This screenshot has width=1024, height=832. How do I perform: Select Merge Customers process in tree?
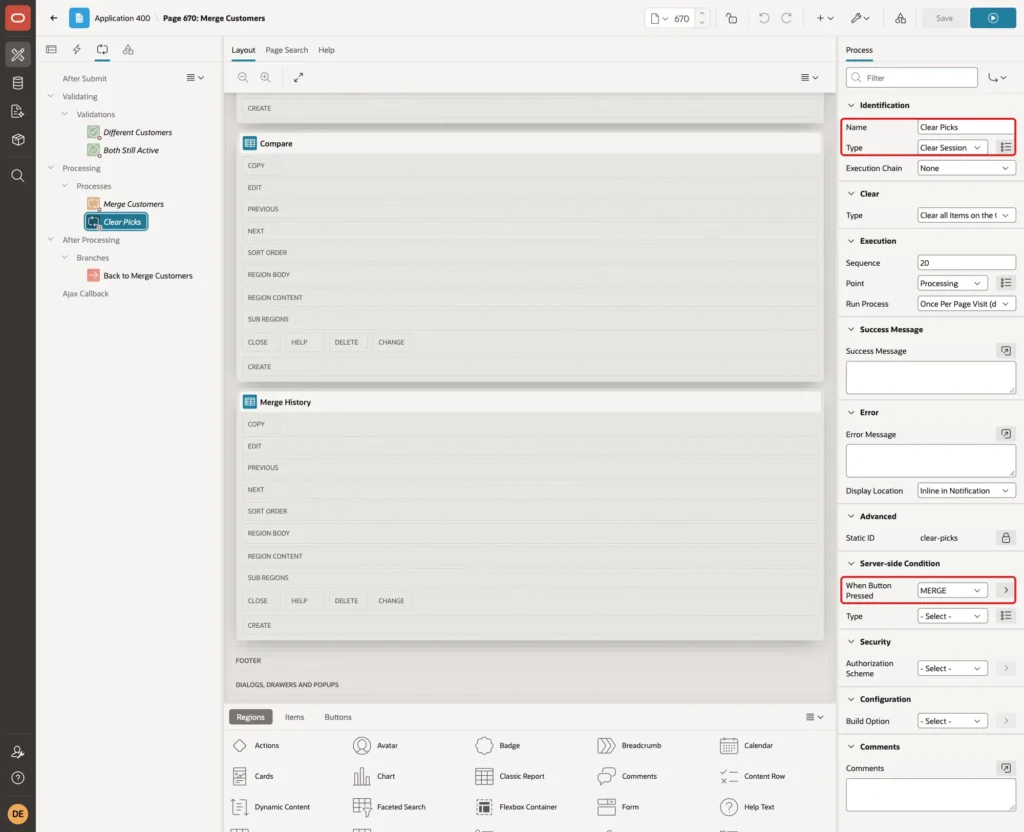[133, 204]
